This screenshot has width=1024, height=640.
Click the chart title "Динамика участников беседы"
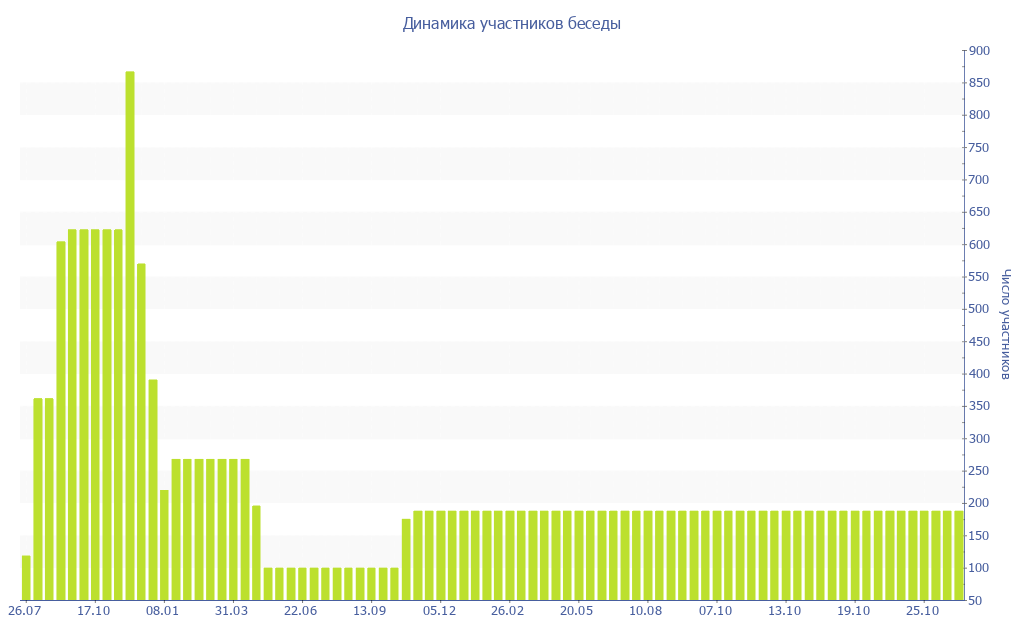point(511,24)
